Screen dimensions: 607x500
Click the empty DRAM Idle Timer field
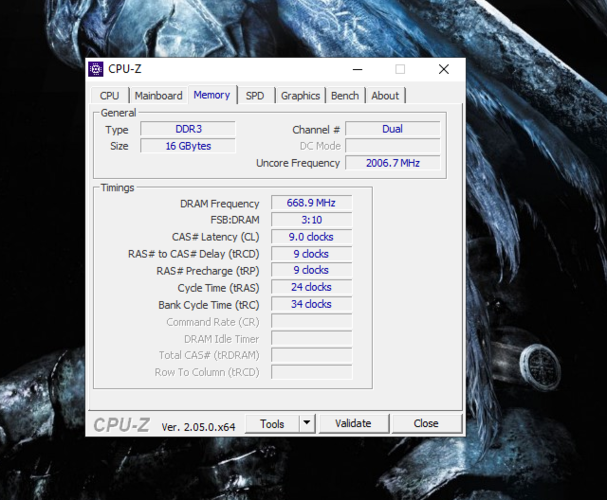click(x=312, y=338)
